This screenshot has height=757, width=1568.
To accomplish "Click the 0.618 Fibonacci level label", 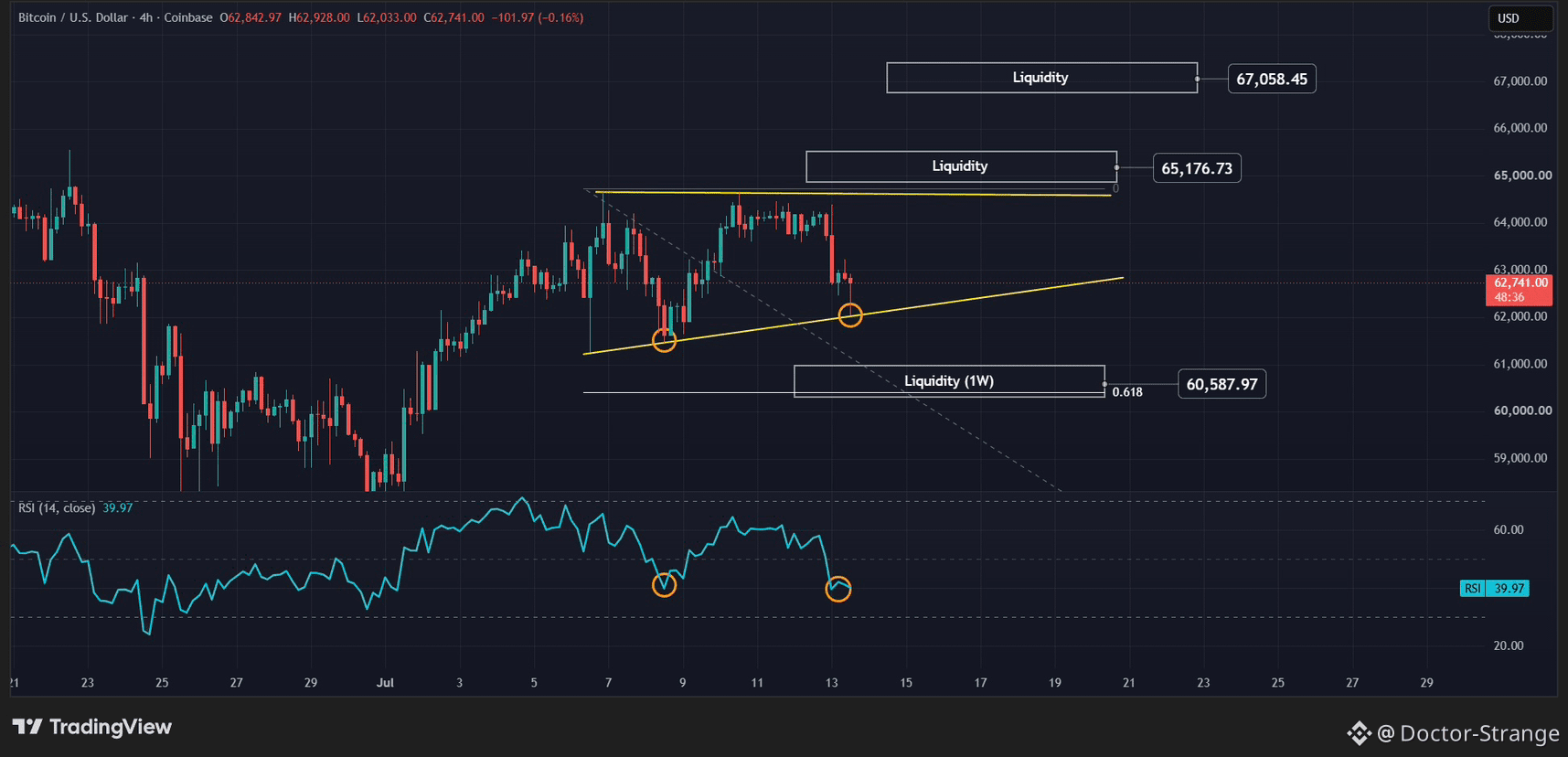I will click(x=1127, y=391).
